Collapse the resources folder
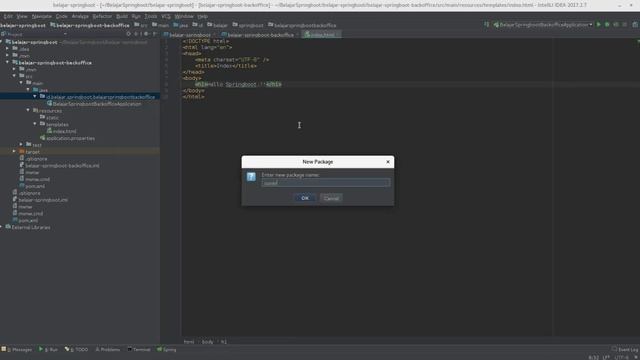 click(x=28, y=110)
